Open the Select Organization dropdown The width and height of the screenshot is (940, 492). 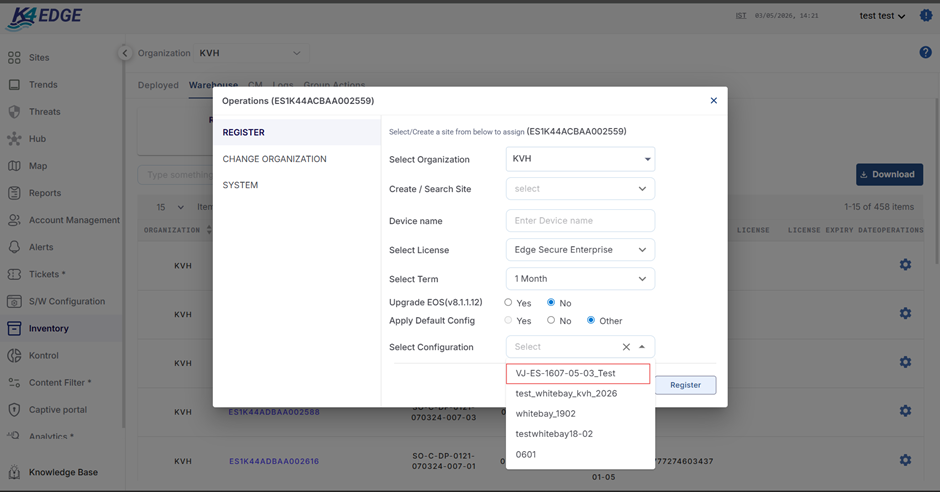point(580,159)
